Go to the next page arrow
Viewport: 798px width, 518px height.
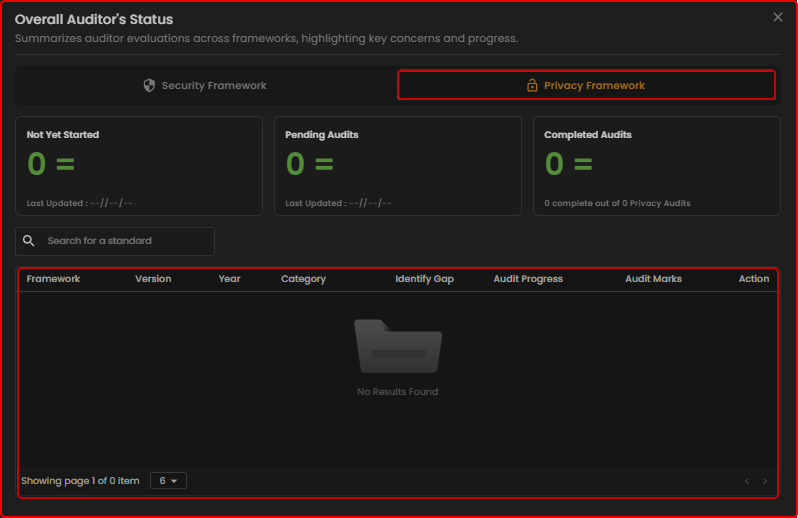766,481
